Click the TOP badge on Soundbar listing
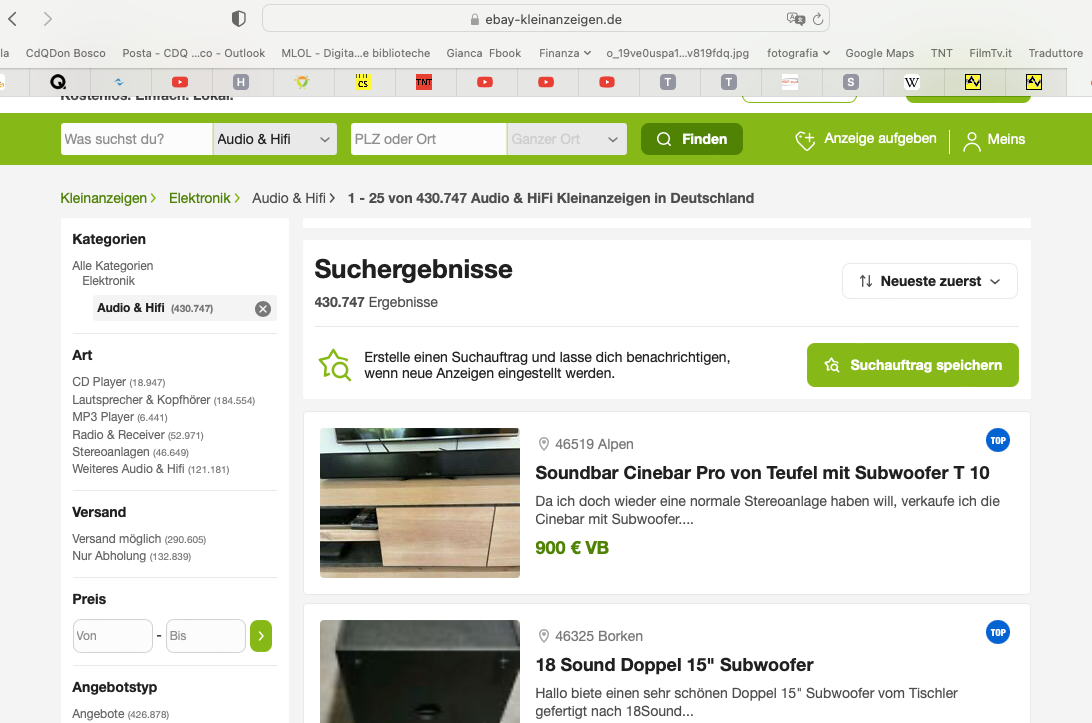 pyautogui.click(x=998, y=440)
